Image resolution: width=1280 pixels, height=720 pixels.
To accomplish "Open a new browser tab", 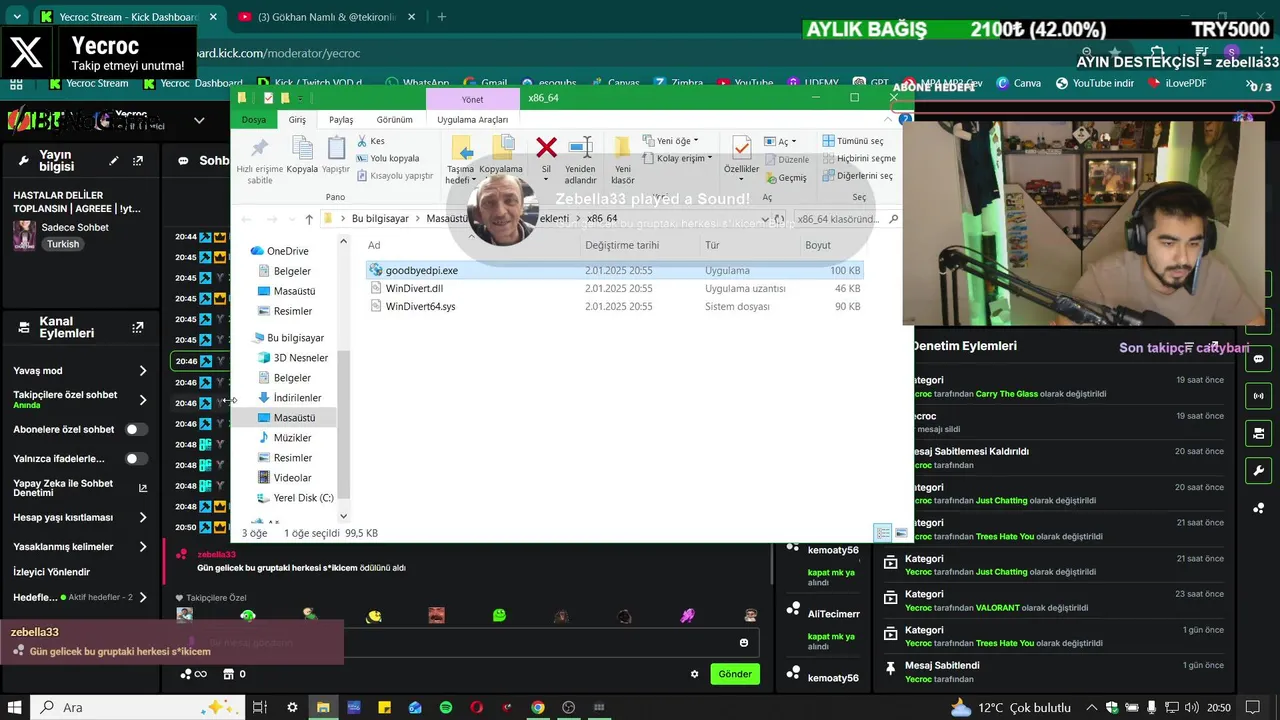I will pos(441,17).
